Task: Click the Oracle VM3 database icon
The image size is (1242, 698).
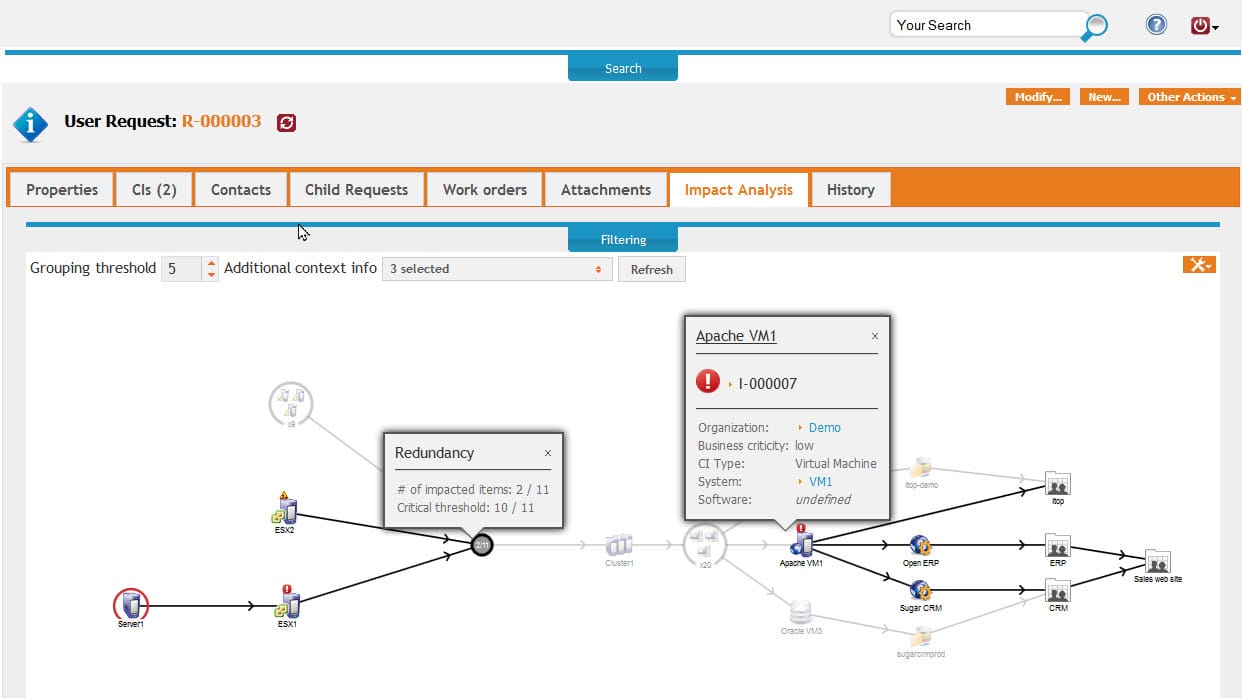Action: [799, 615]
